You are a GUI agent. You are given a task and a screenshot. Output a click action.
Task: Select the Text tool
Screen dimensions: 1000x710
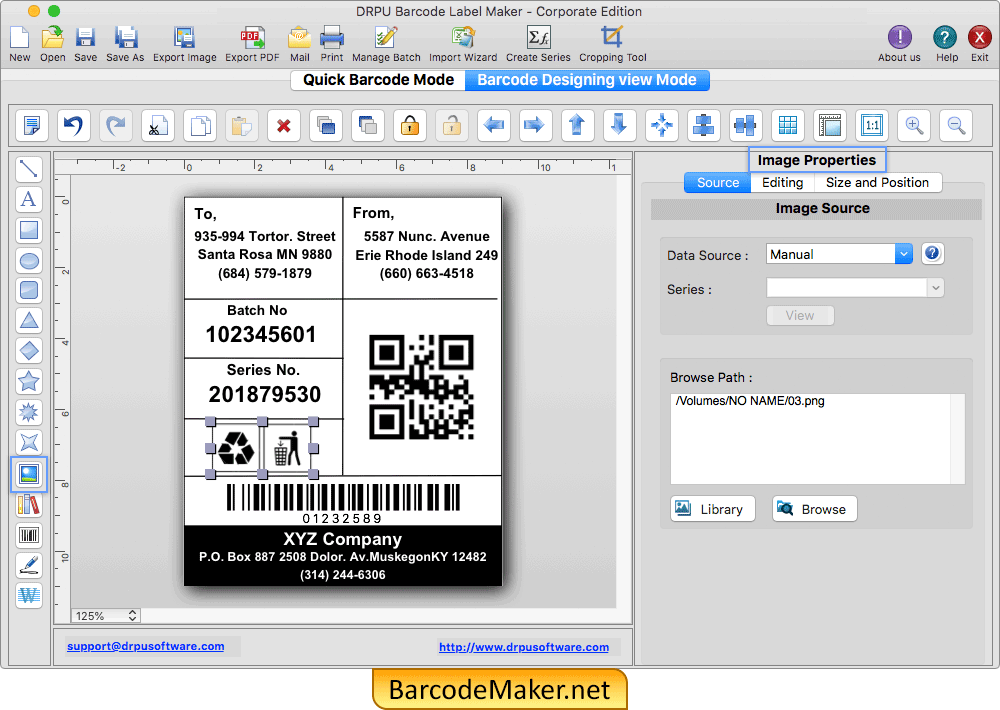pos(29,200)
